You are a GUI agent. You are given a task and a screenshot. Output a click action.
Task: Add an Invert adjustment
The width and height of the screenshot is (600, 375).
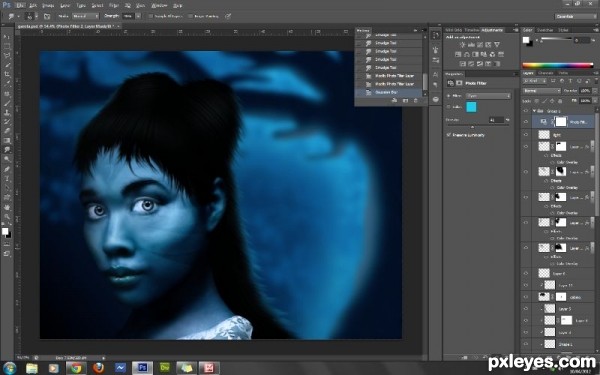[x=462, y=64]
